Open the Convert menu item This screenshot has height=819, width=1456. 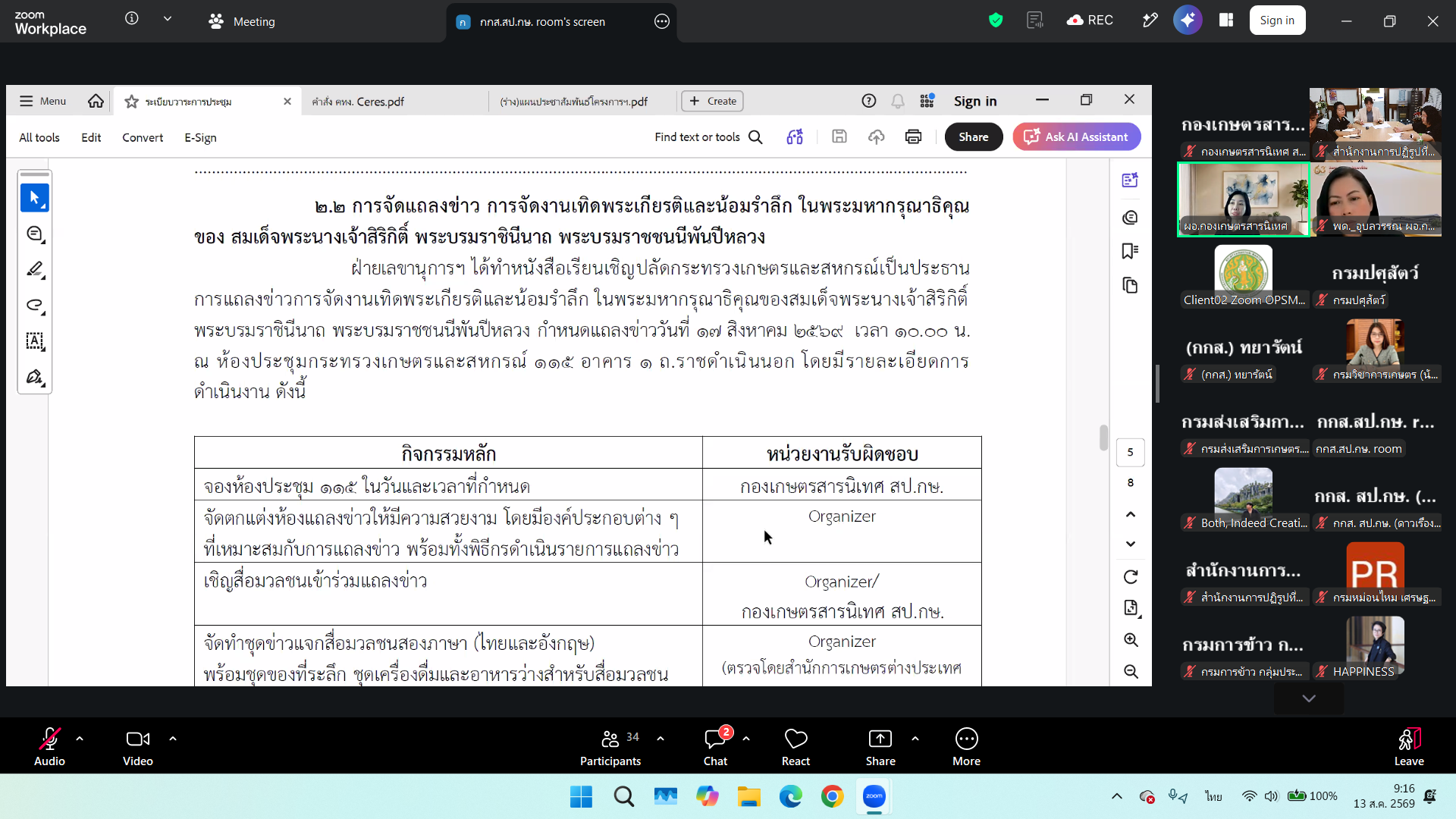143,137
